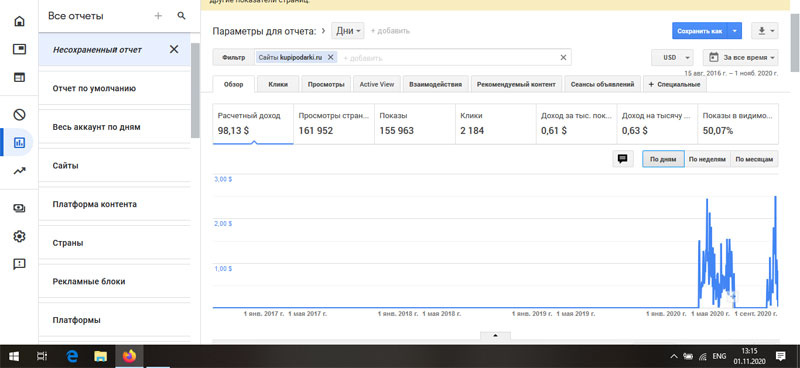This screenshot has height=368, width=800.
Task: Switch to the Active View tab
Action: pos(377,85)
